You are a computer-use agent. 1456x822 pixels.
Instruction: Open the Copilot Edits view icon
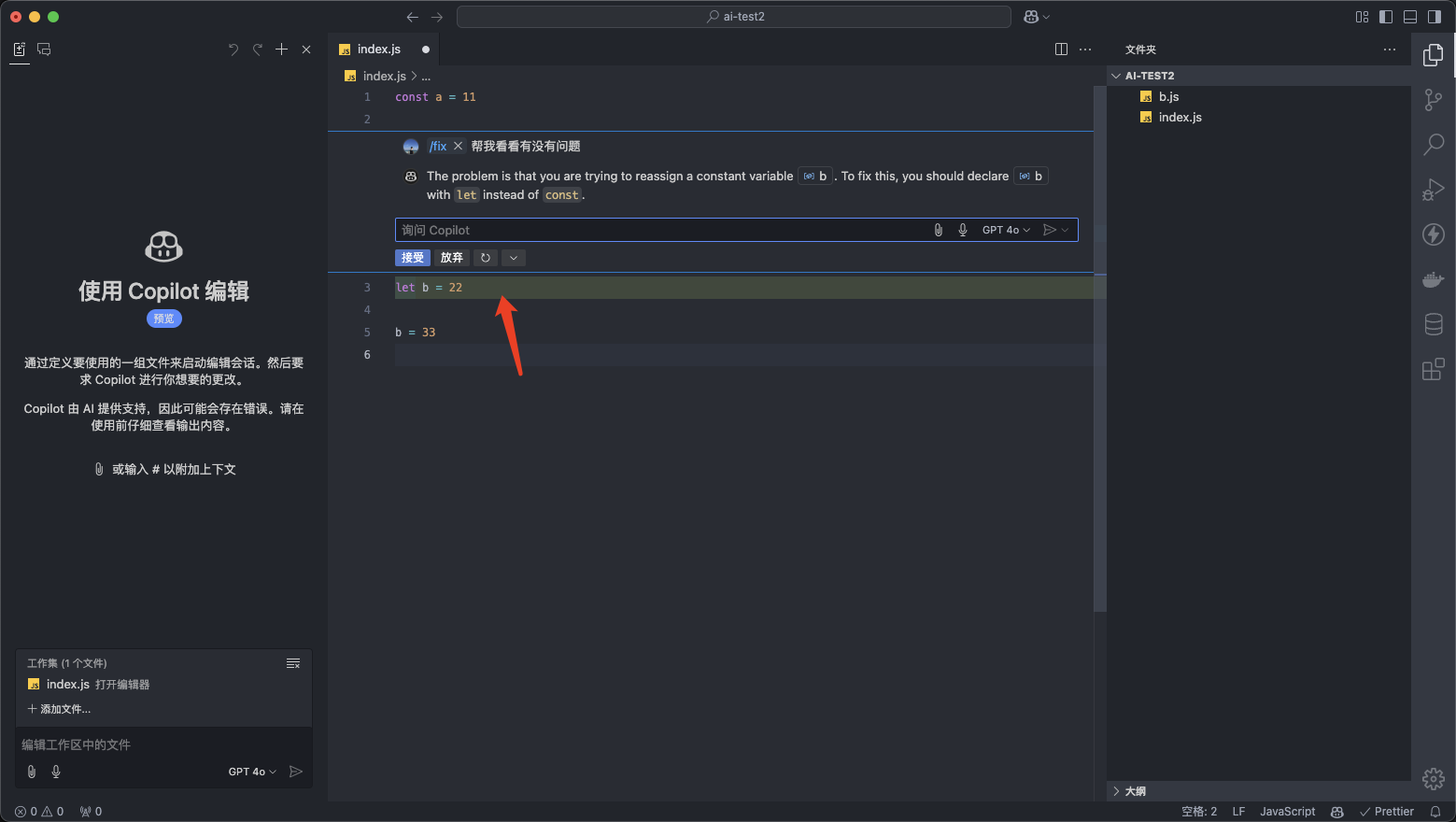19,50
